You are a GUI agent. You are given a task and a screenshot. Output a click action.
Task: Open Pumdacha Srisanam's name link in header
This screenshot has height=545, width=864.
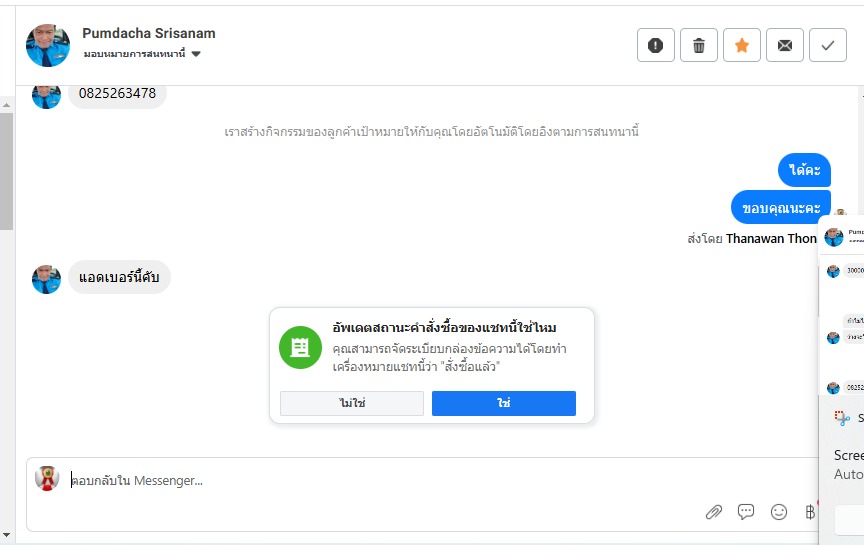149,33
